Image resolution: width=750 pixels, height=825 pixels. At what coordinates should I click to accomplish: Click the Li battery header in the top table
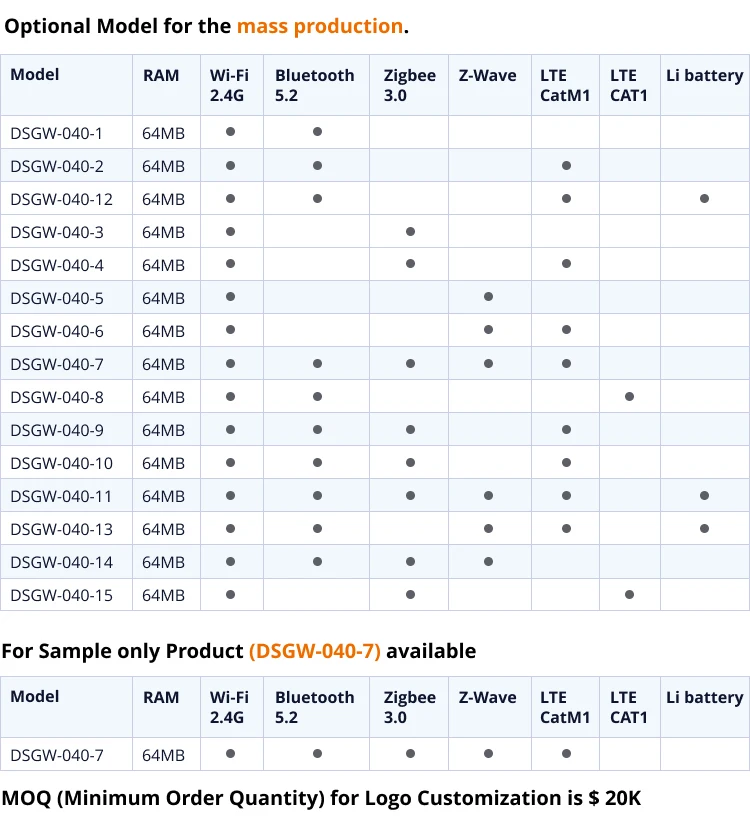point(705,76)
